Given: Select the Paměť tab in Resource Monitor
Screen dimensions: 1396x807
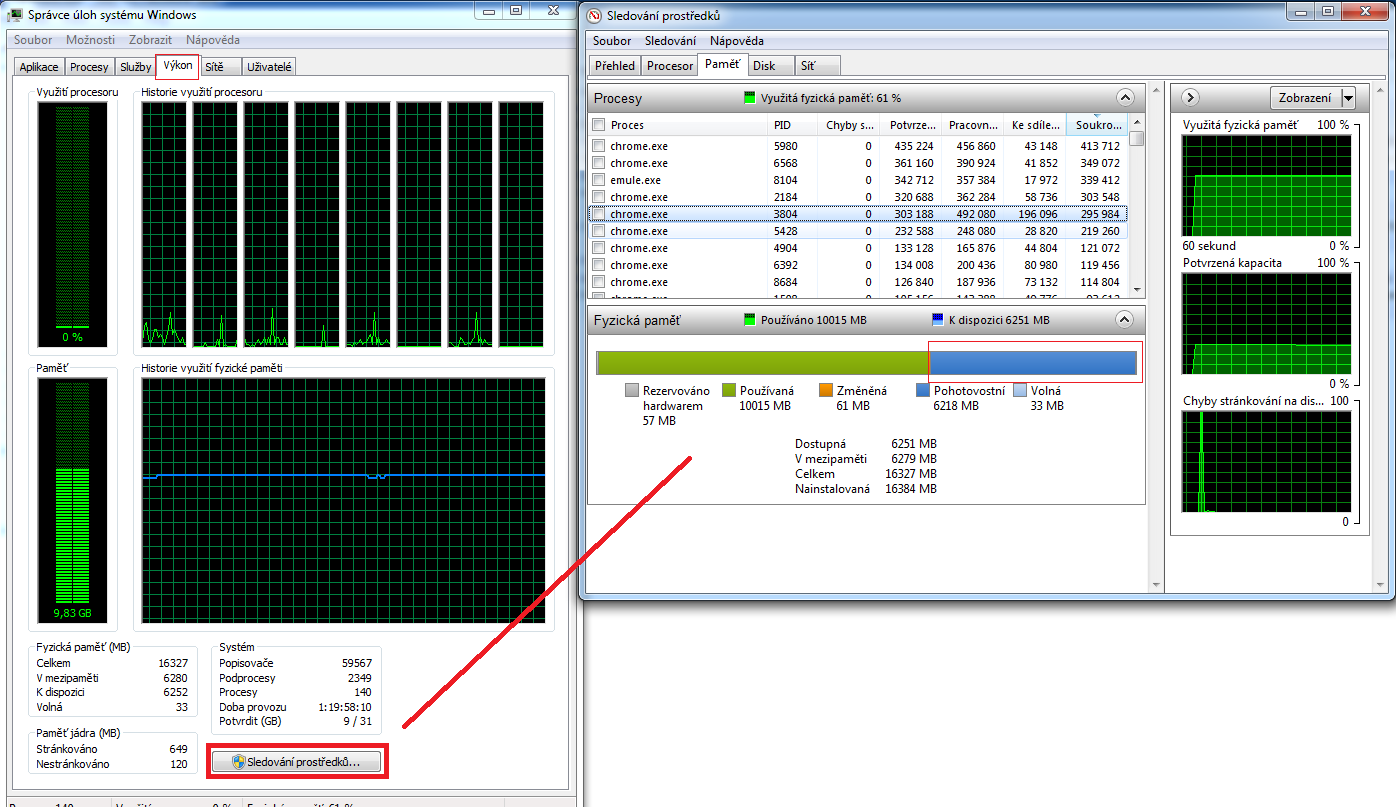Looking at the screenshot, I should click(722, 64).
